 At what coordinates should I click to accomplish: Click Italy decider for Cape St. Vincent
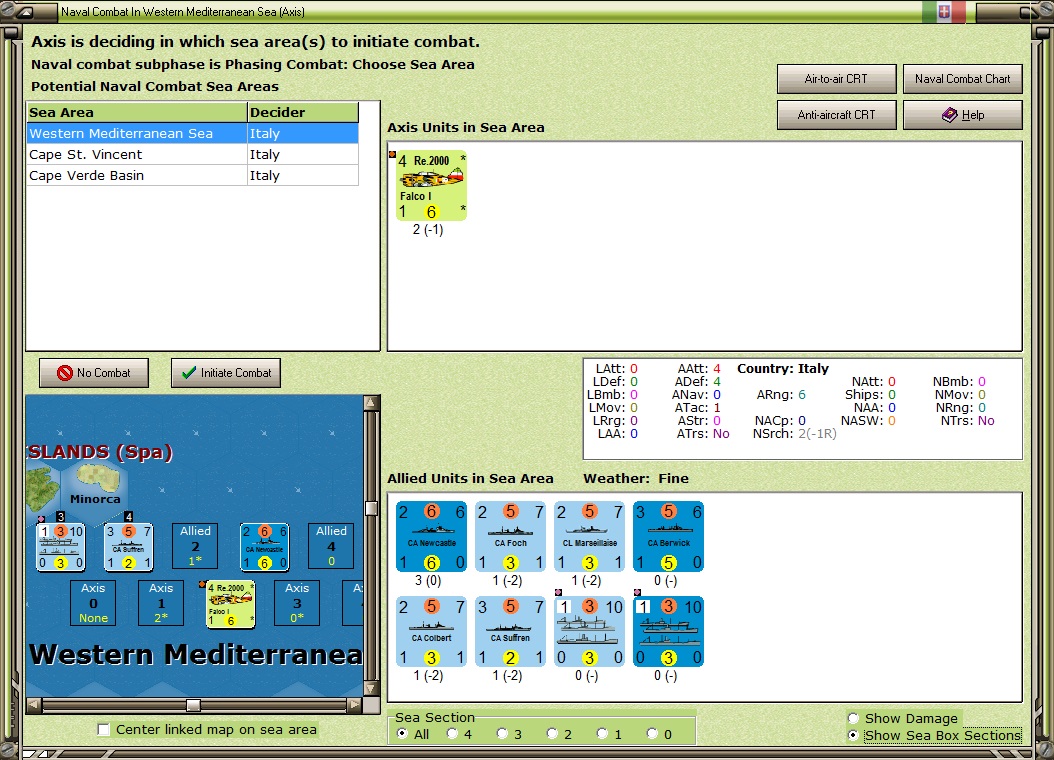tap(302, 155)
